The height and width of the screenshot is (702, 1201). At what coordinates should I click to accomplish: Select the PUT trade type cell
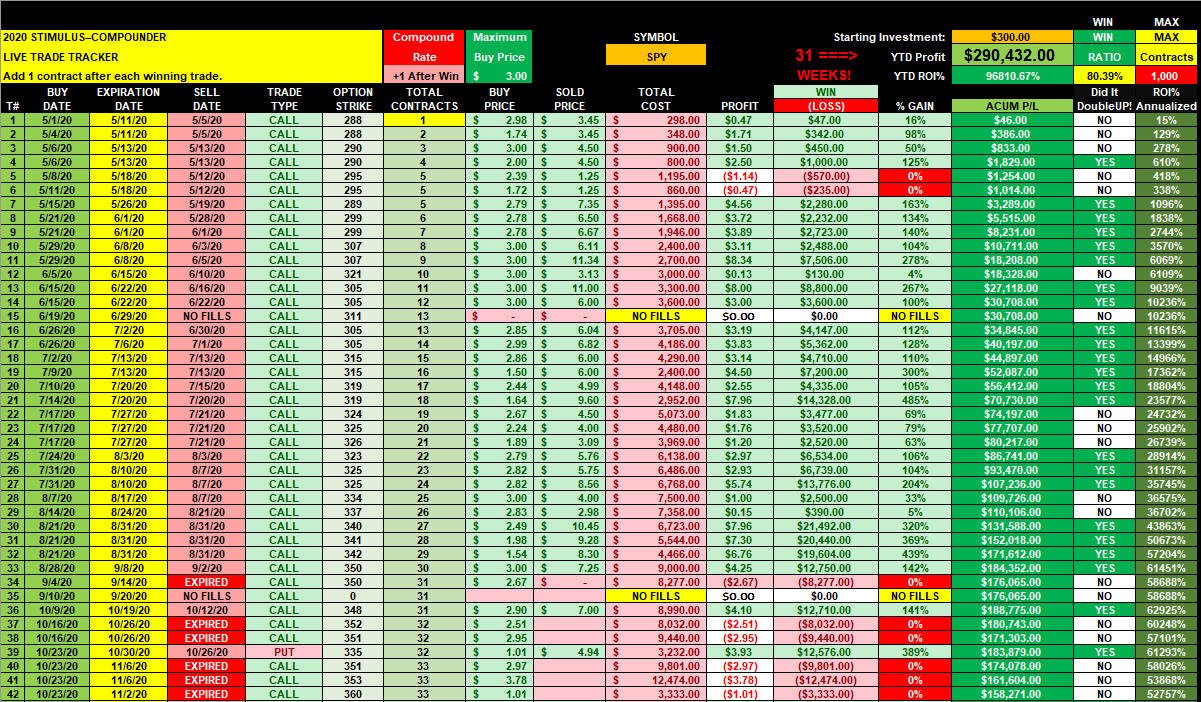click(x=283, y=651)
